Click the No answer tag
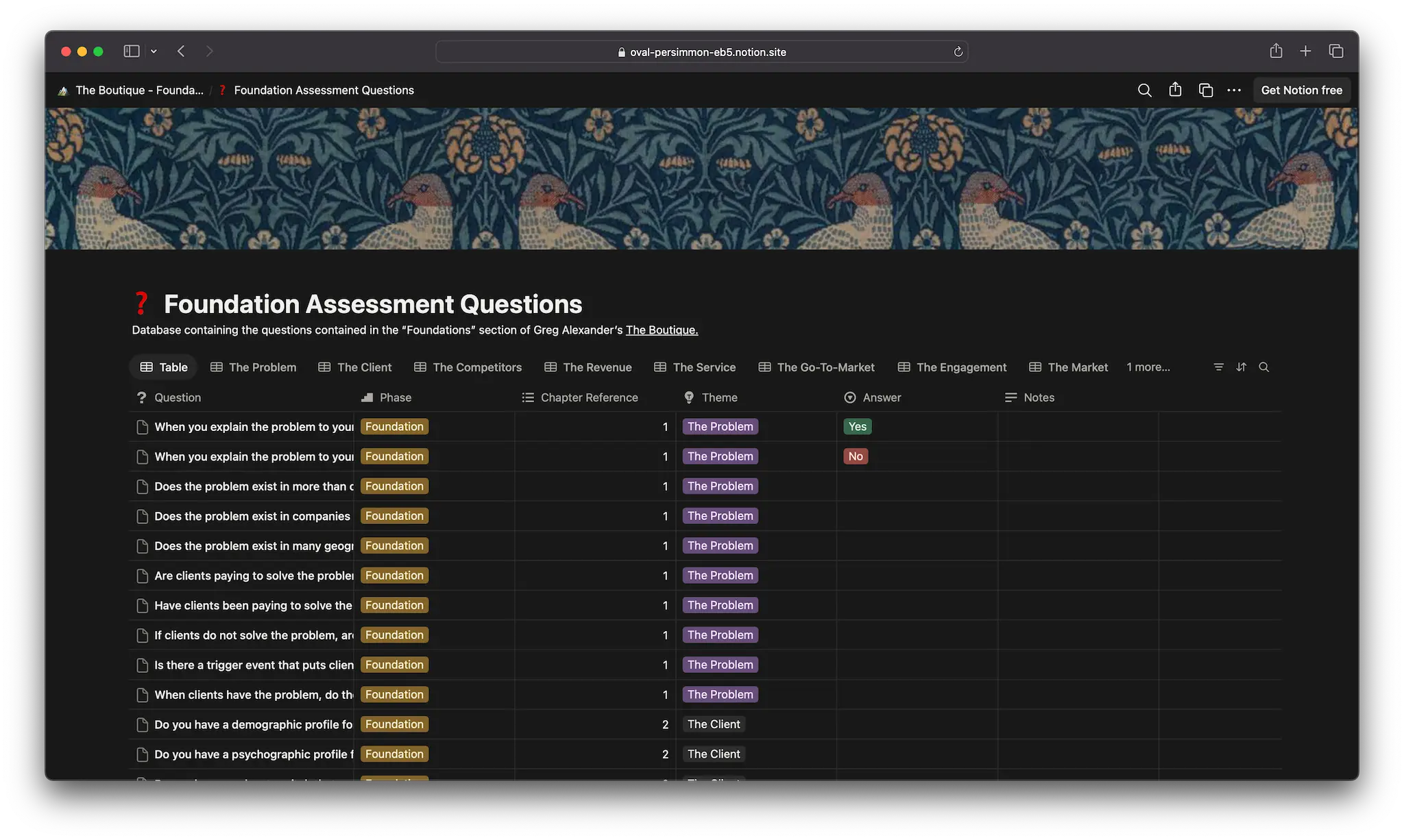The image size is (1404, 840). [x=856, y=456]
